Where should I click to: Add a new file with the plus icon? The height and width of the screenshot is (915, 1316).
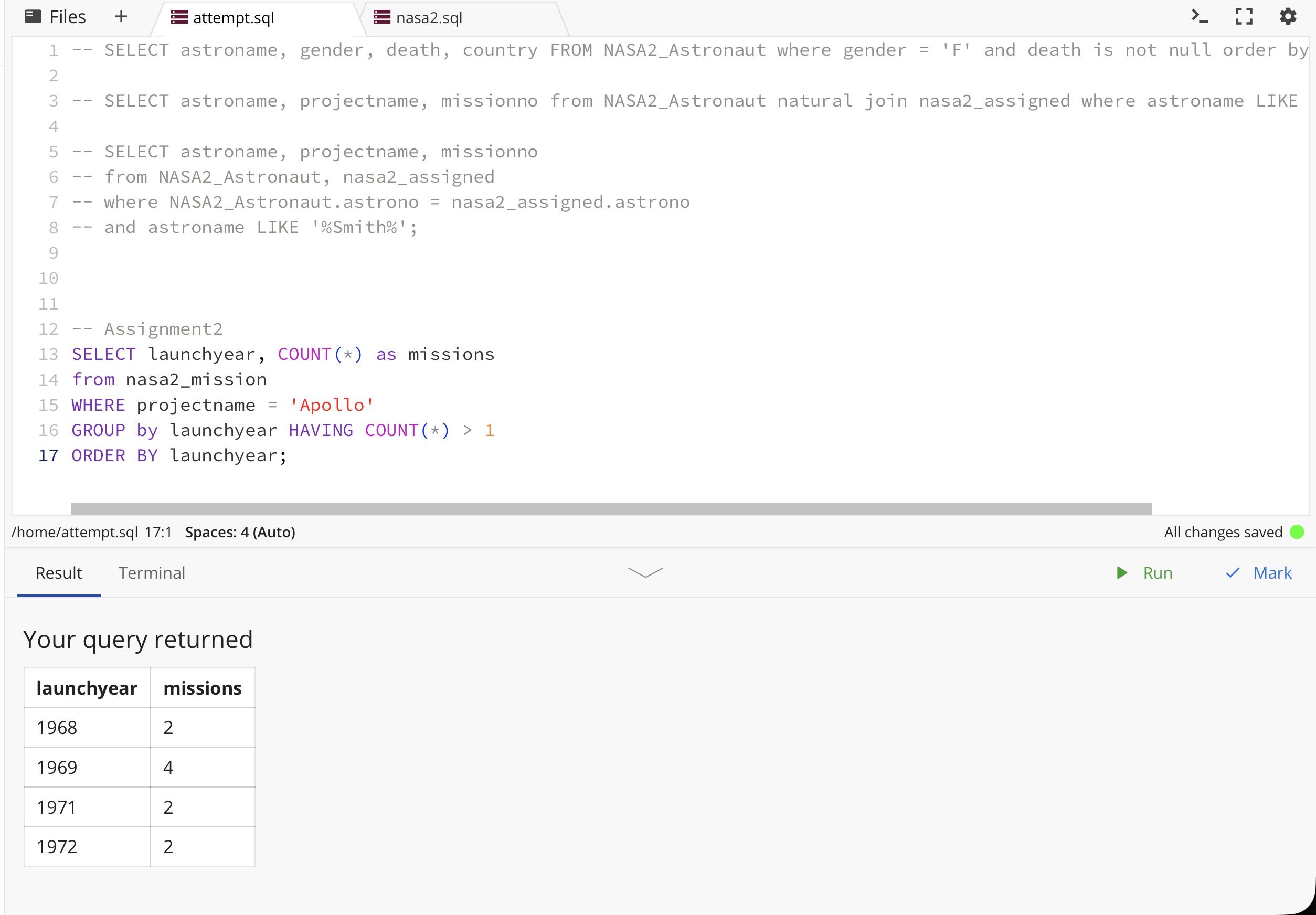121,17
